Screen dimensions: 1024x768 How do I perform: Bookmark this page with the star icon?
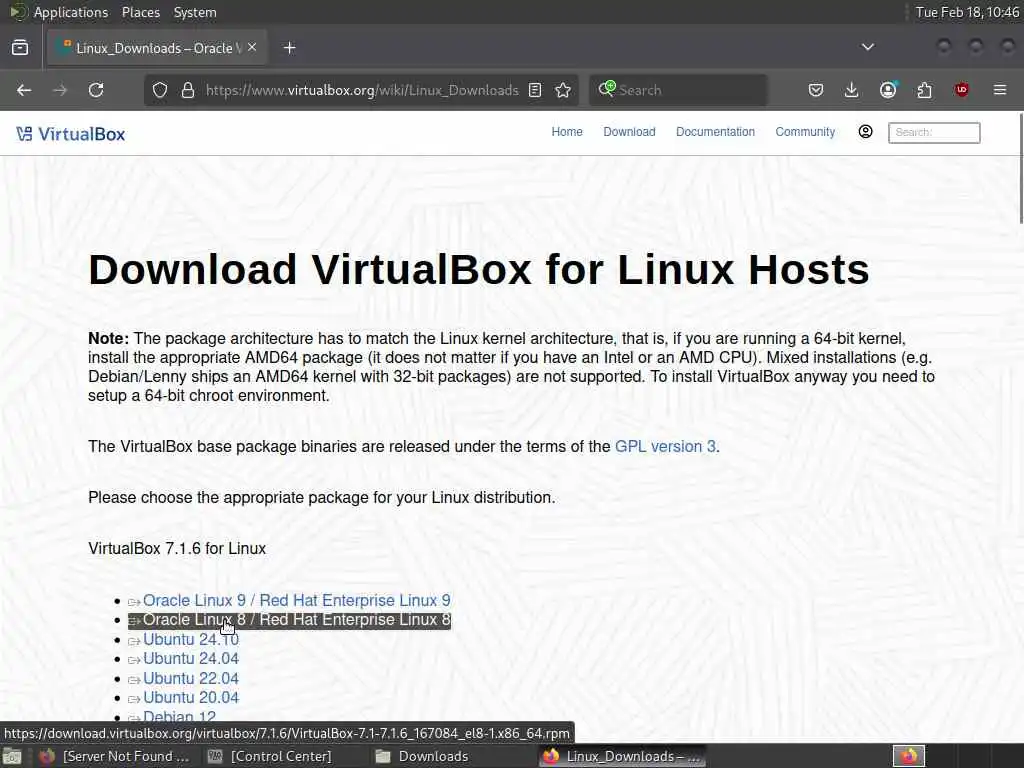pyautogui.click(x=563, y=90)
